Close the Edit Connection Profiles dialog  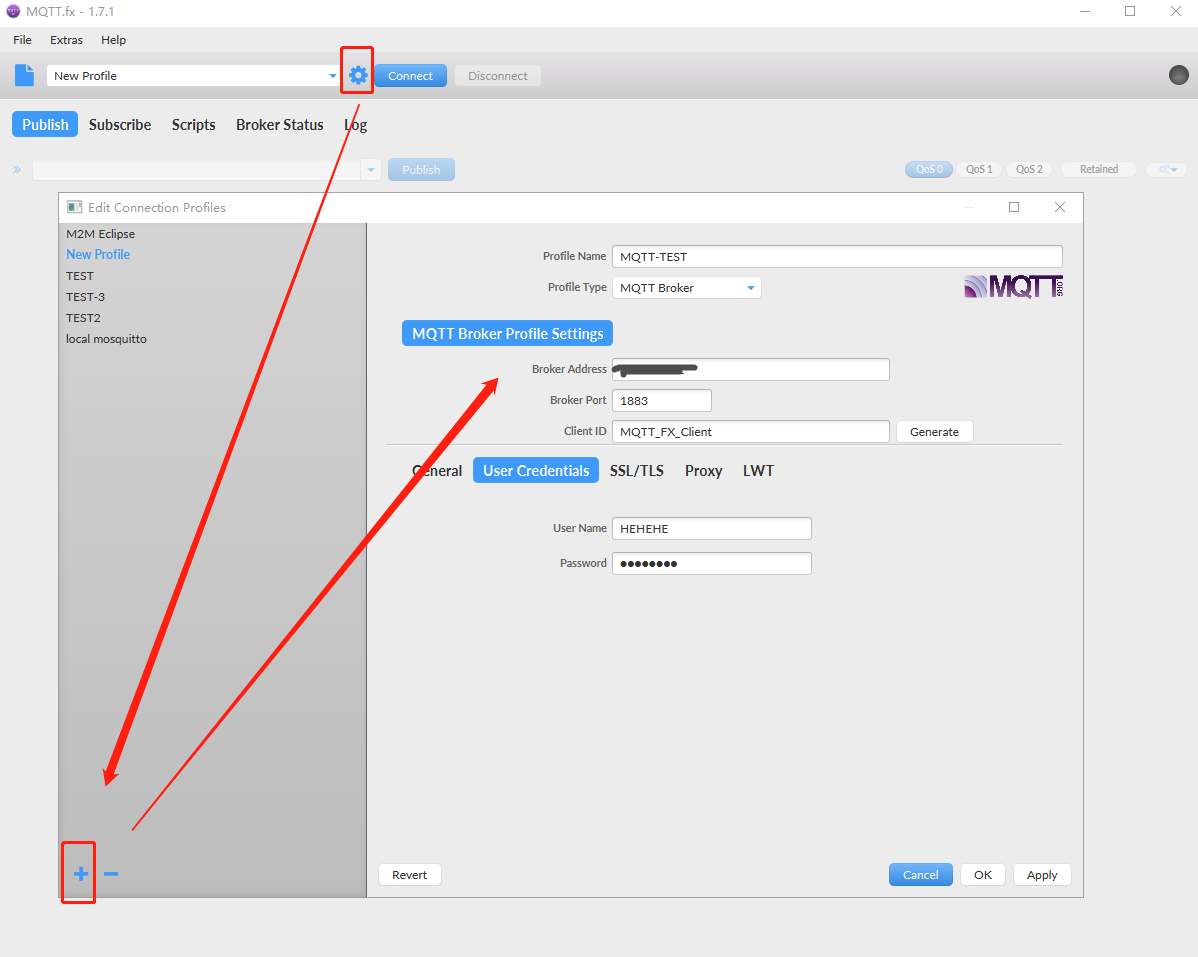click(x=1059, y=207)
